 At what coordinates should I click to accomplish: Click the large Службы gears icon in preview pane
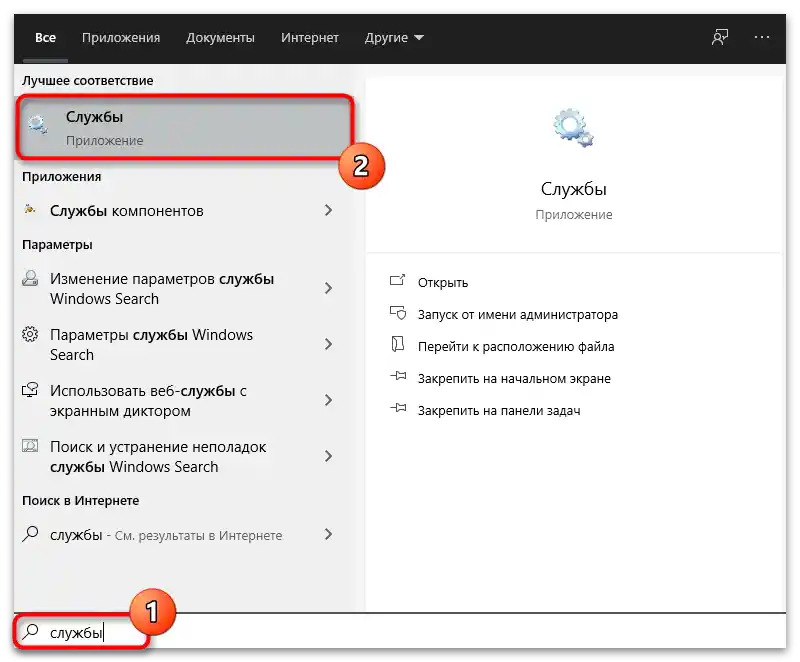coord(573,129)
